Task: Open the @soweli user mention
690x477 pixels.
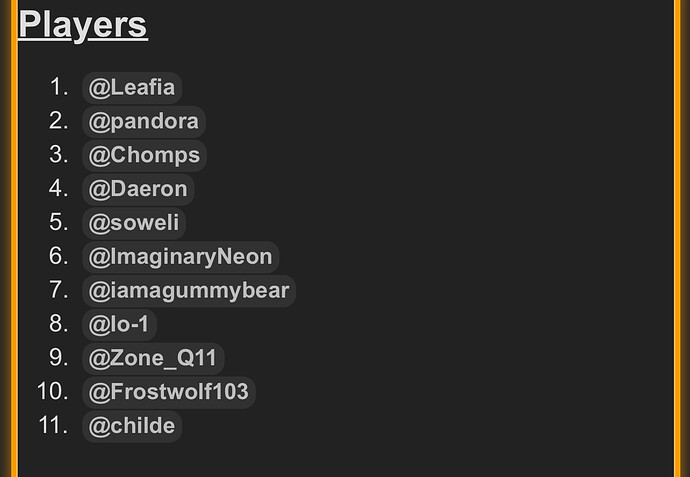Action: [134, 223]
